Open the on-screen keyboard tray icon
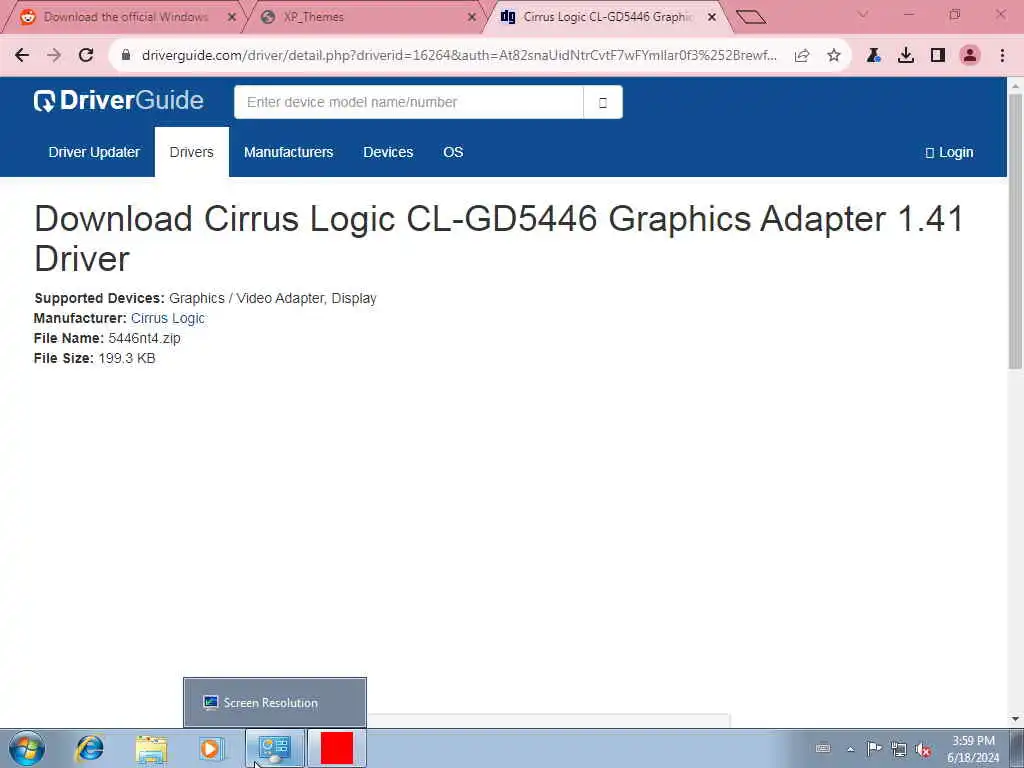This screenshot has height=768, width=1024. 823,748
